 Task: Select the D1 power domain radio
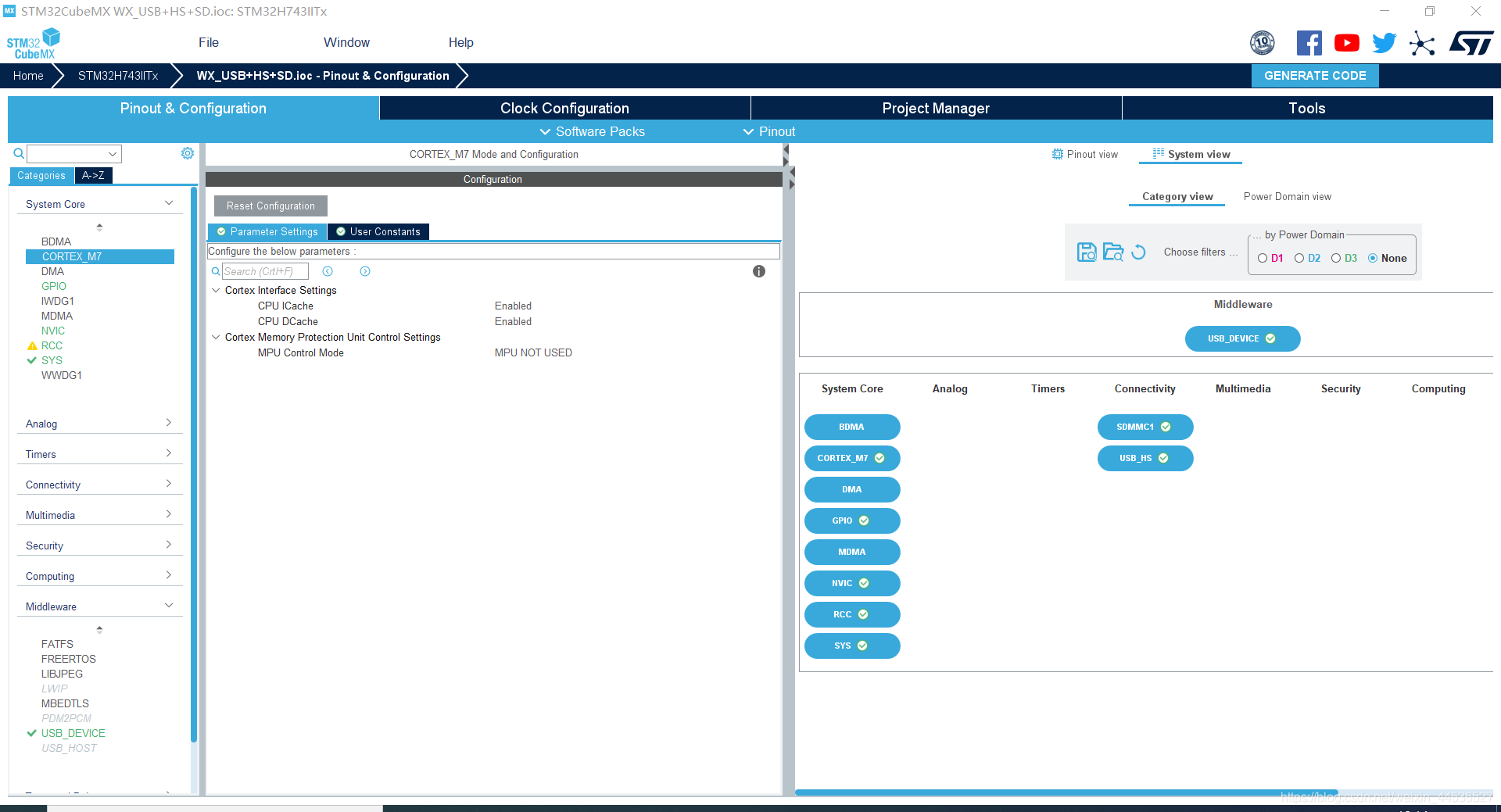coord(1263,258)
